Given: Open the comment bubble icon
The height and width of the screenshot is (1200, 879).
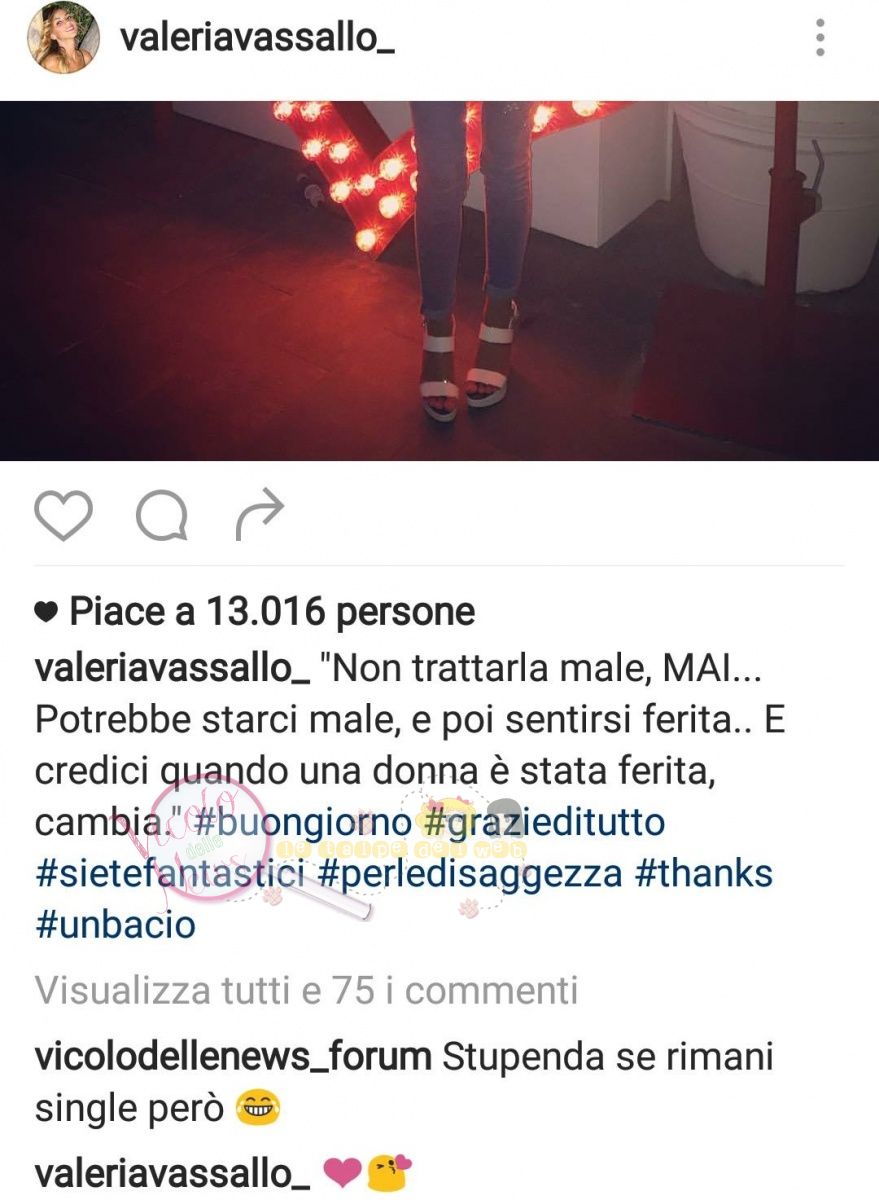Looking at the screenshot, I should pos(162,516).
